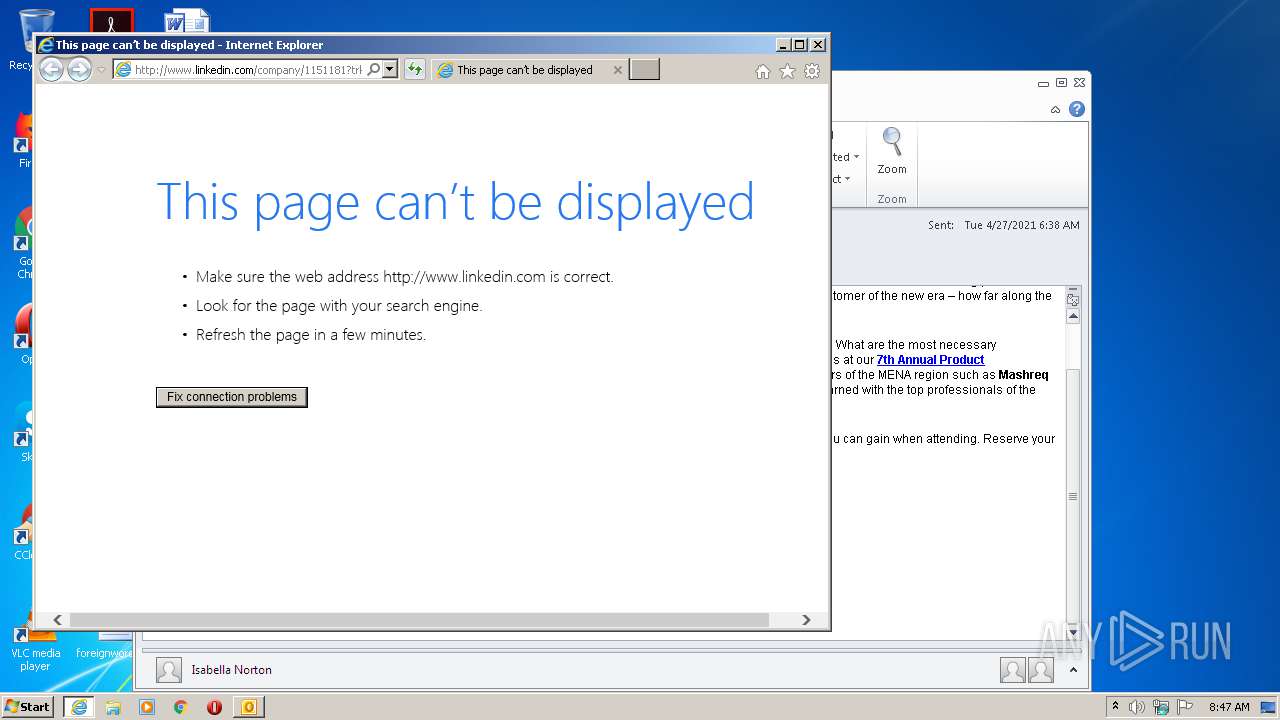Click the Outlook taskbar button
The width and height of the screenshot is (1280, 720).
point(249,707)
